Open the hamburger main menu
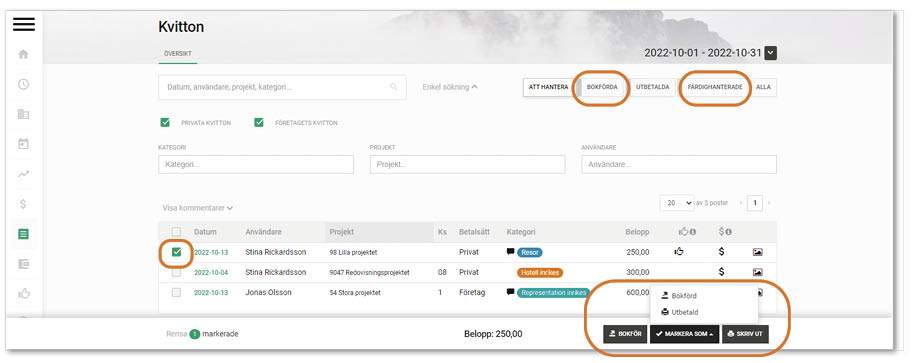This screenshot has height=363, width=912. click(x=23, y=24)
